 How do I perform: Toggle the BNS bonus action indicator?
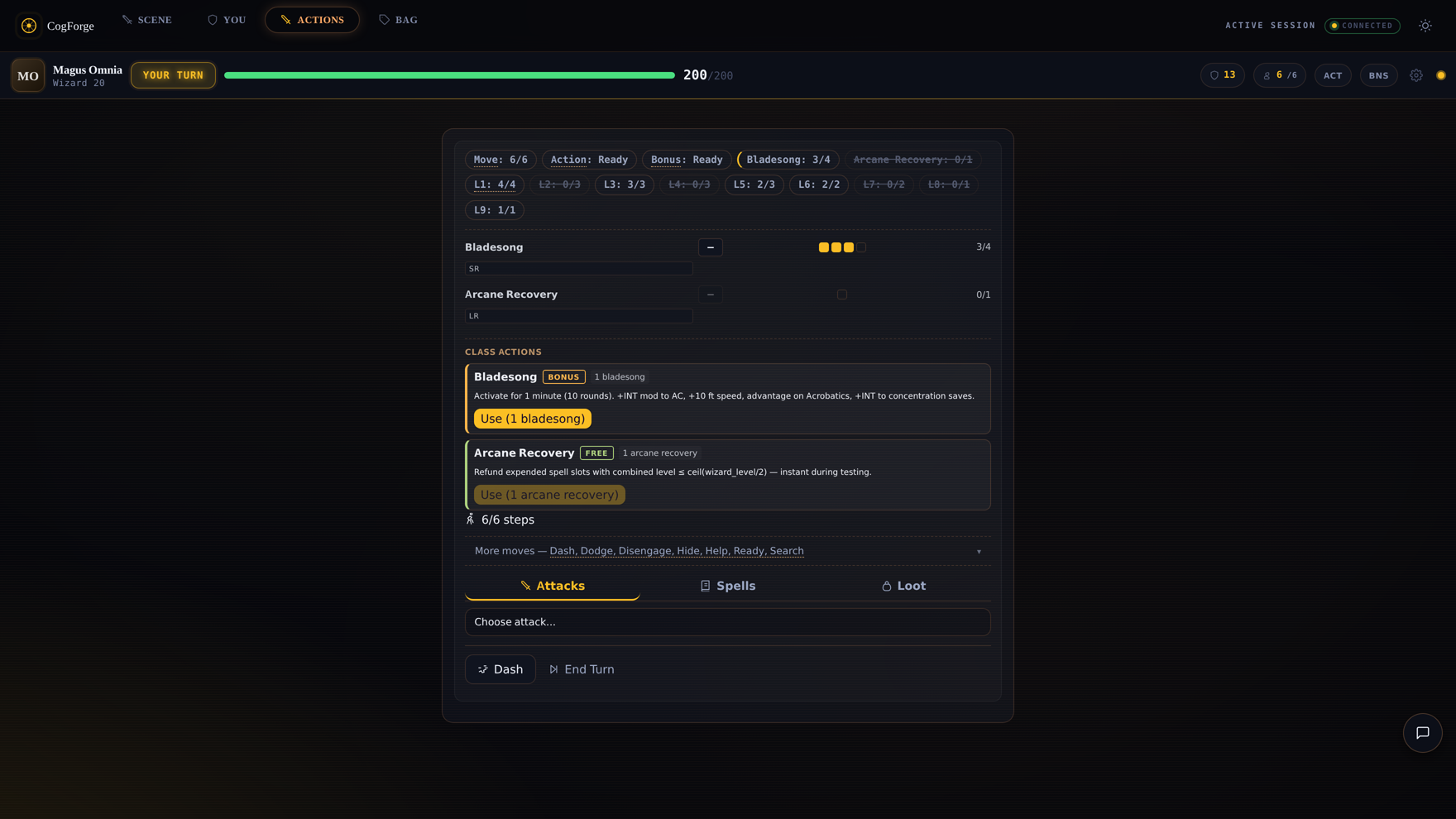coord(1378,75)
